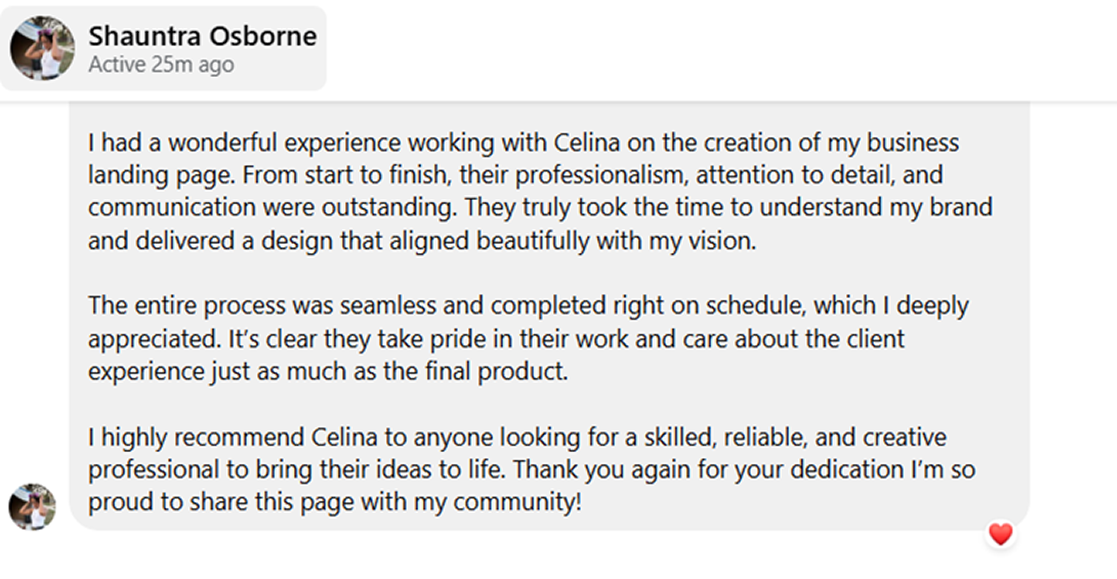The image size is (1117, 579).
Task: Select the paragraph starting "I had a wonderful"
Action: pos(540,192)
